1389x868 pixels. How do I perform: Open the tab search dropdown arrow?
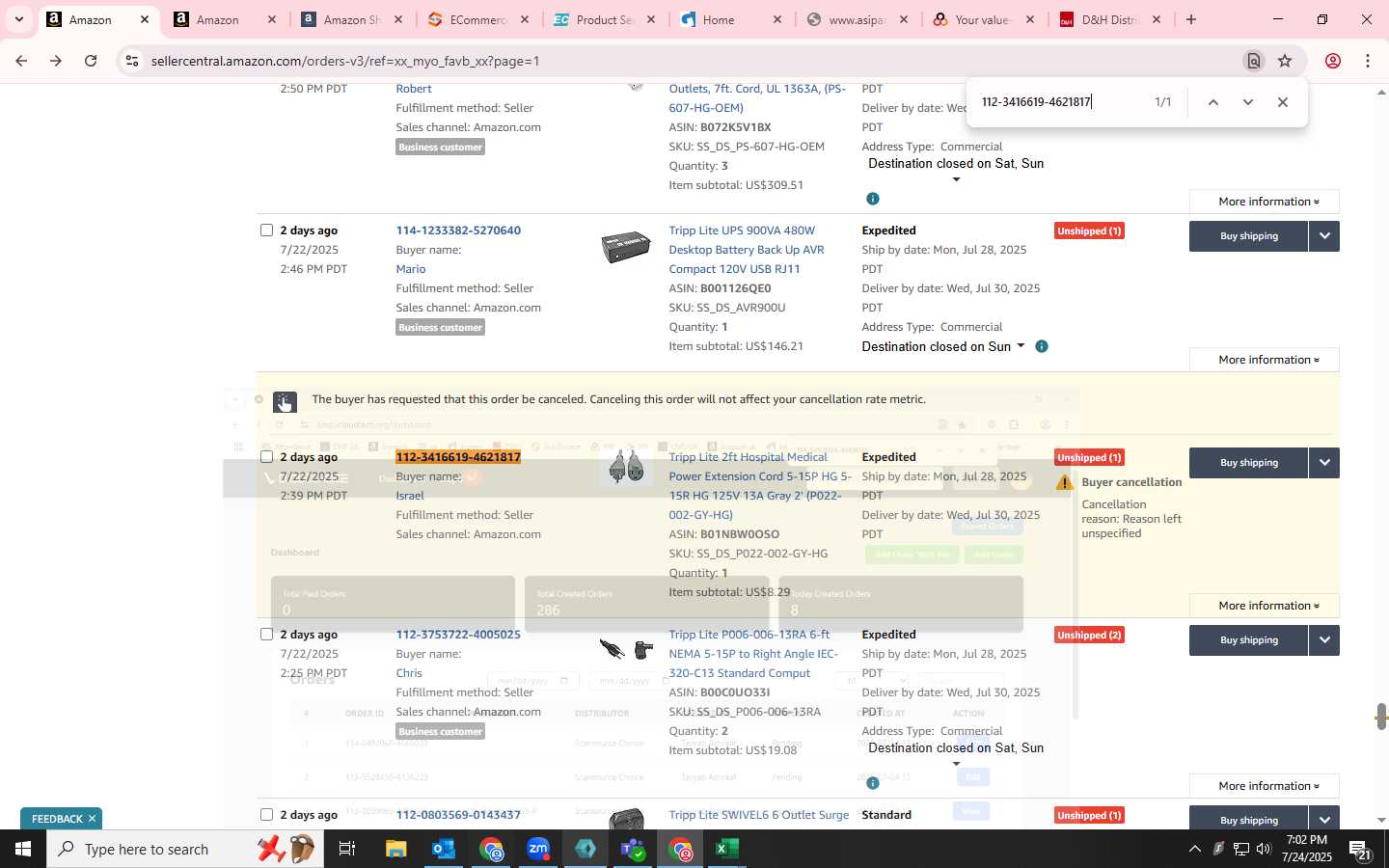tap(18, 19)
